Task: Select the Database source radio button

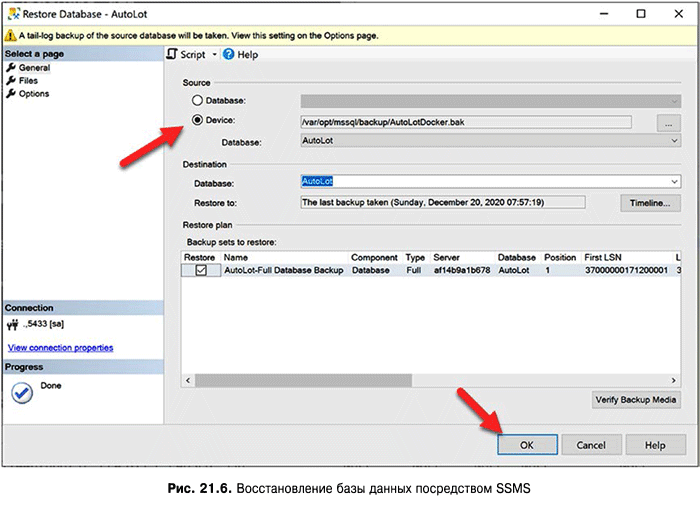Action: pyautogui.click(x=197, y=101)
